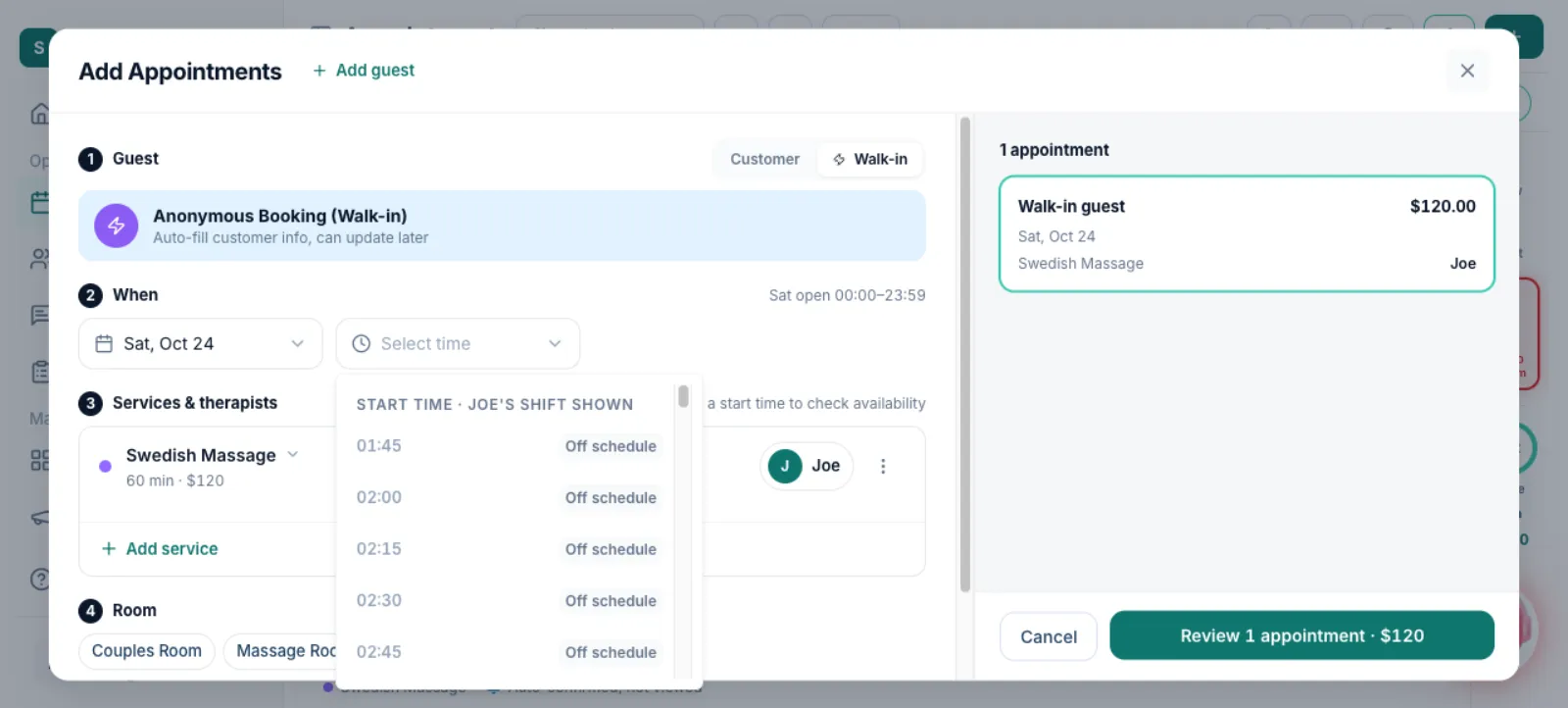Image resolution: width=1568 pixels, height=708 pixels.
Task: Open the Sat, Oct 24 date dropdown
Action: tap(201, 343)
